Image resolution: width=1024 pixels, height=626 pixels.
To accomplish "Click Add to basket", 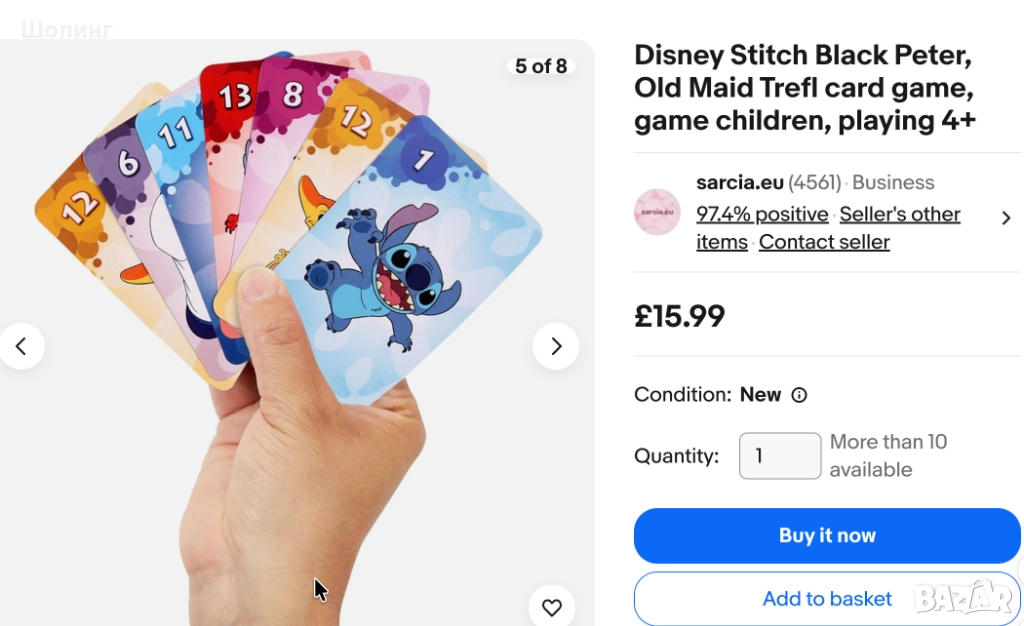I will [x=826, y=599].
